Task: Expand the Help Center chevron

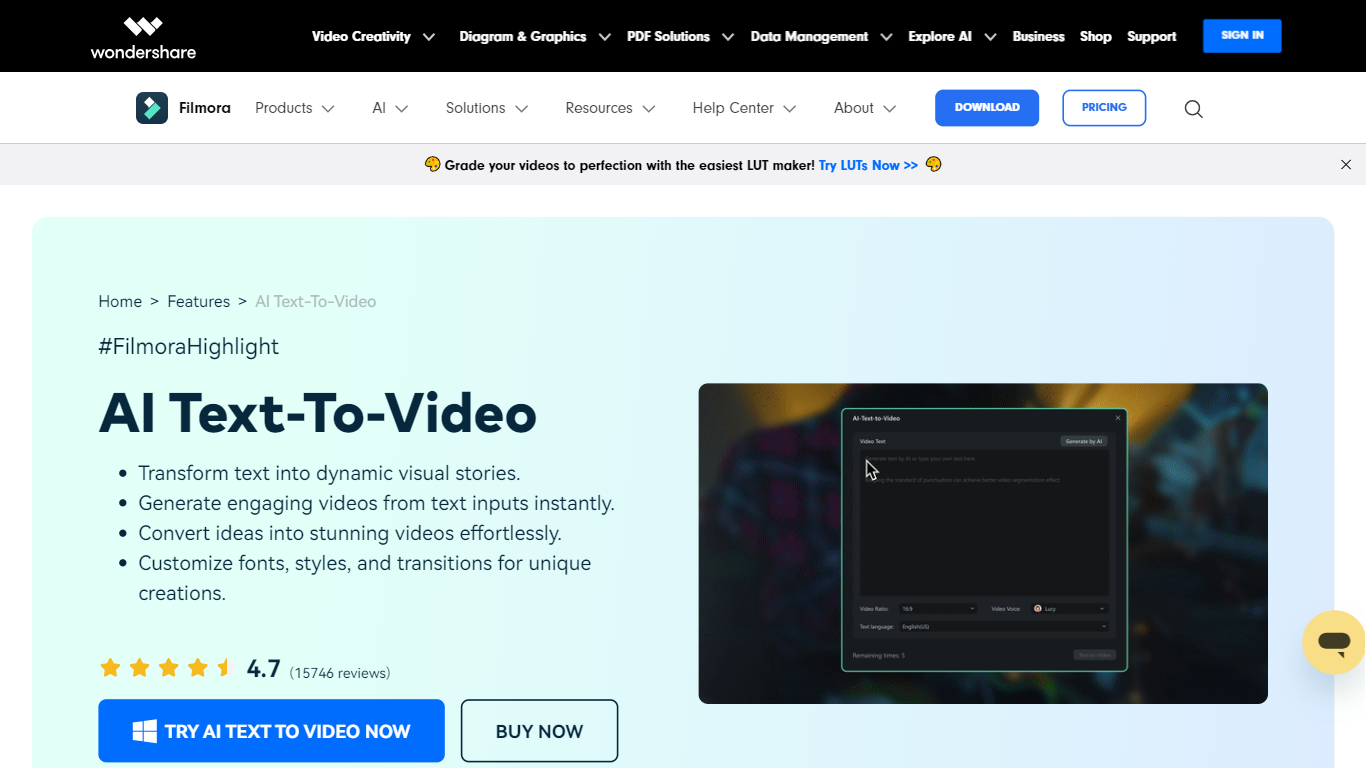Action: [x=790, y=109]
